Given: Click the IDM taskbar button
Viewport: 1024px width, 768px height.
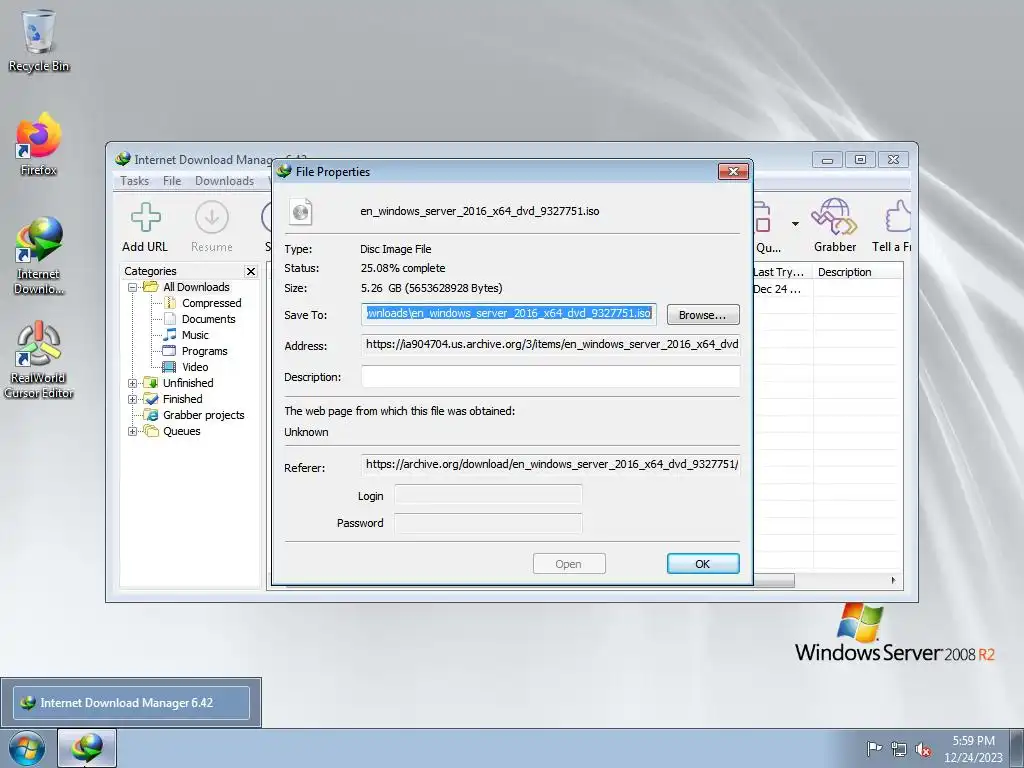Looking at the screenshot, I should point(87,748).
